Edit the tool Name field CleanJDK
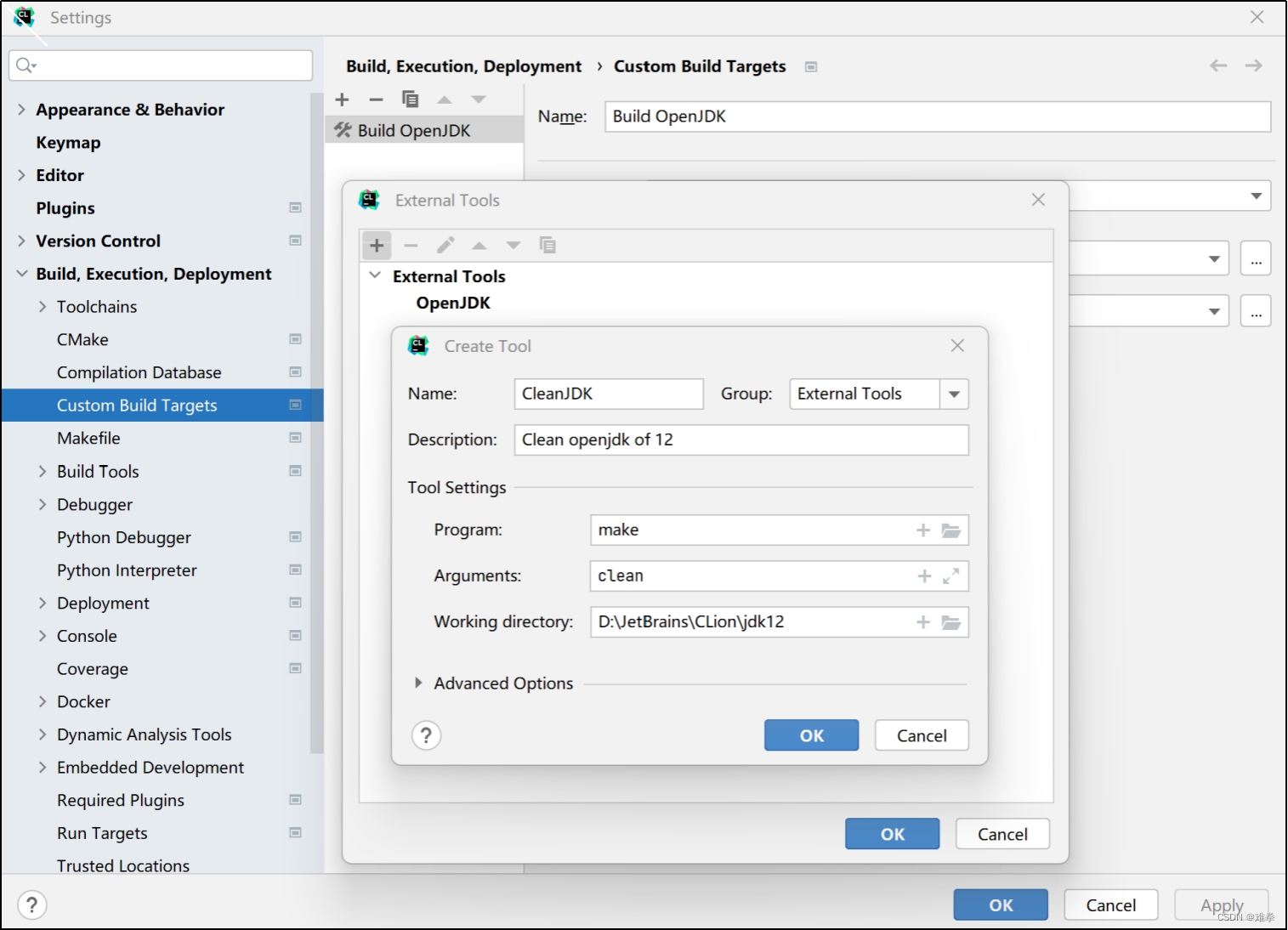This screenshot has height=930, width=1288. [x=609, y=394]
